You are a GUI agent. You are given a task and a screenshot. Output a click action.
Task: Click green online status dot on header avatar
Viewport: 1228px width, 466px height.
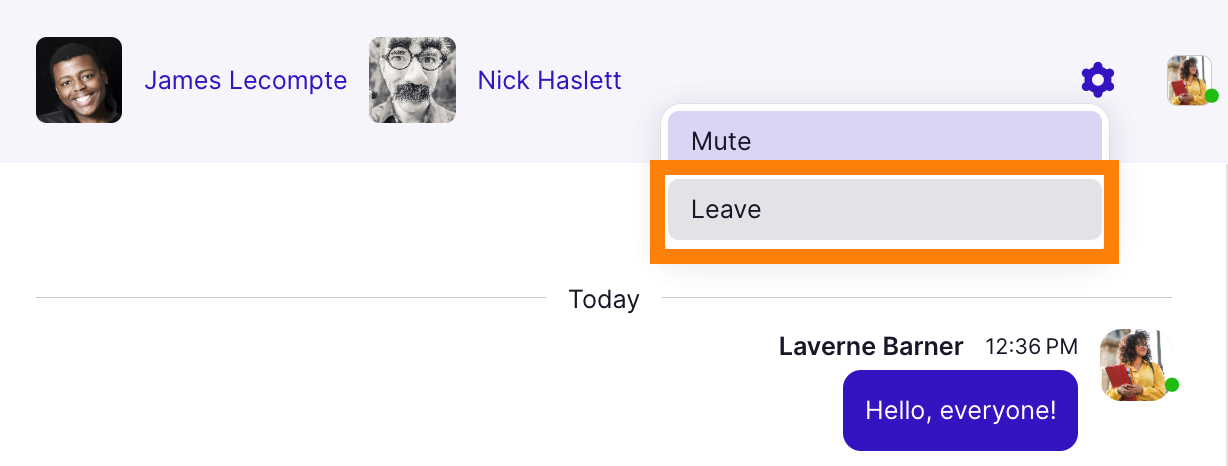point(1211,96)
